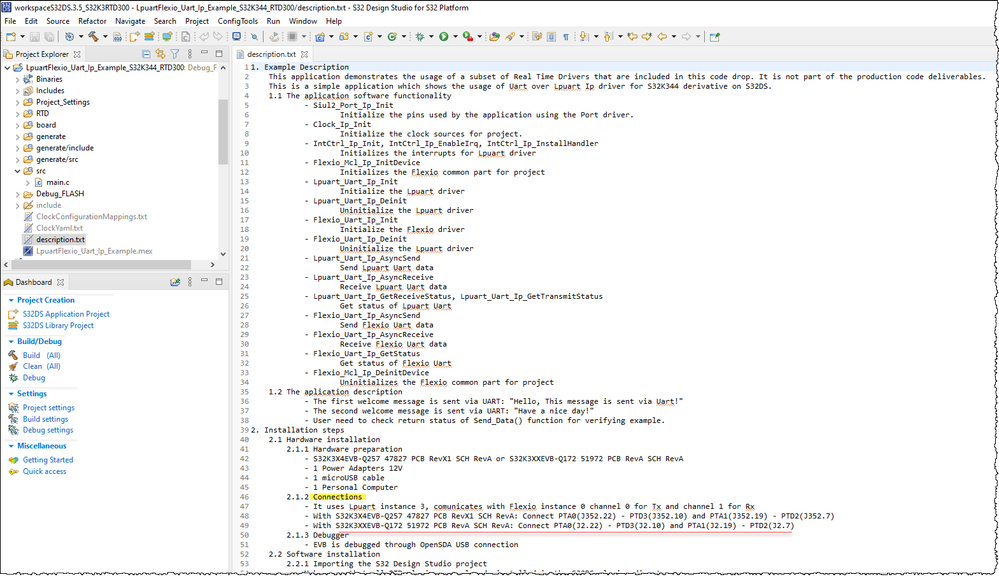Collapse the Project Creation dashboard section
The width and height of the screenshot is (999, 576).
11,300
